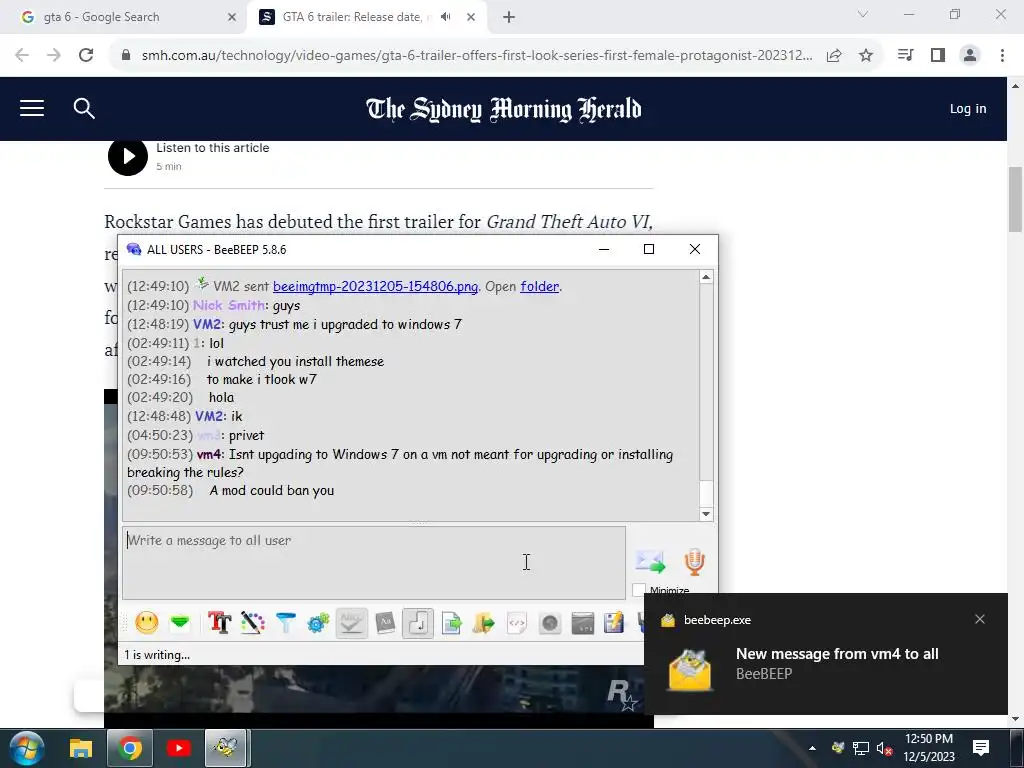Click the send file icon with green arrow
The height and width of the screenshot is (768, 1024).
coord(451,623)
